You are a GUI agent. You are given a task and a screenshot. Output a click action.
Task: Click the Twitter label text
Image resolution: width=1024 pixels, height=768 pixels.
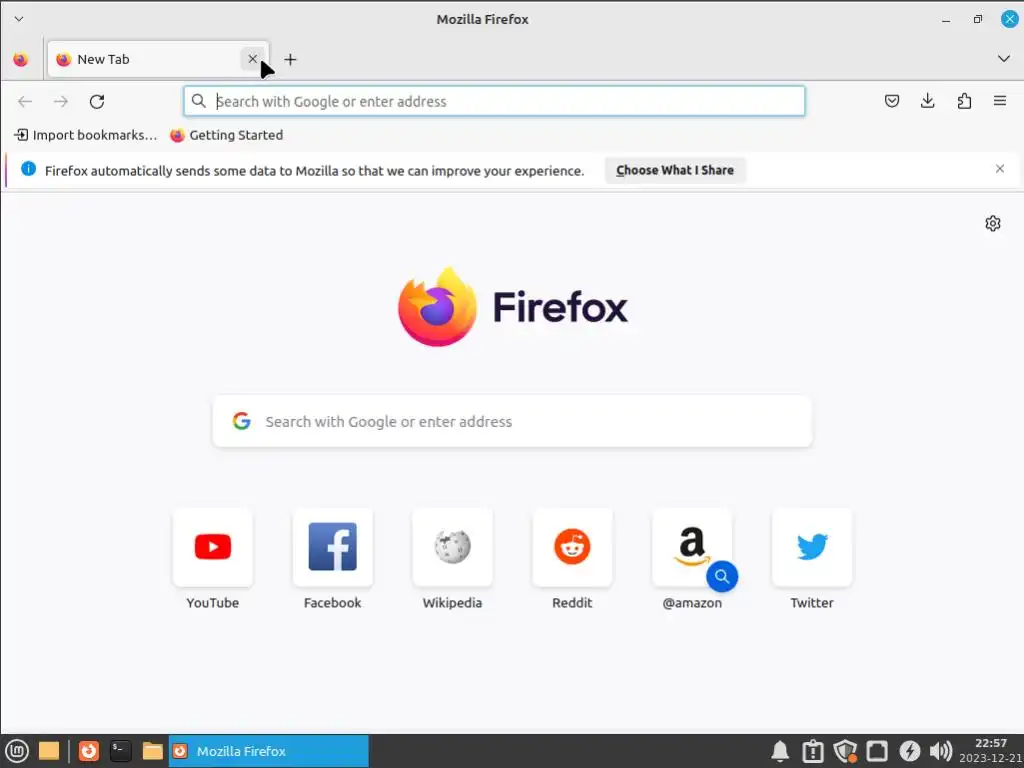[x=812, y=603]
